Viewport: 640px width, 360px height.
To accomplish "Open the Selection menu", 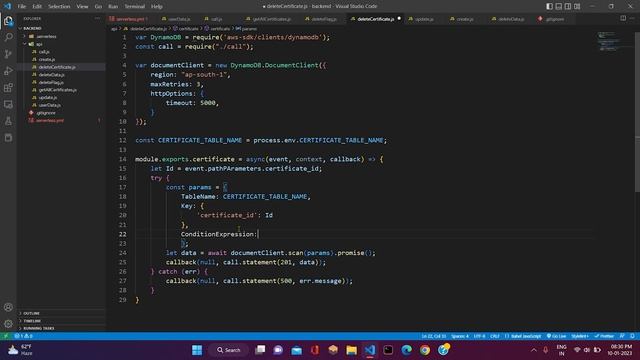I will [x=59, y=6].
